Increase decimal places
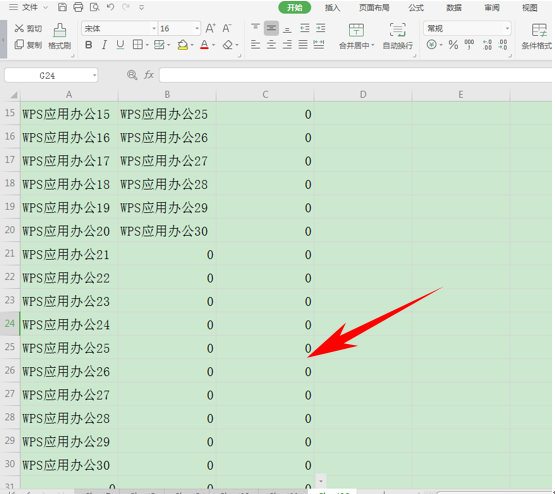Viewport: 555px width, 494px height. point(487,45)
